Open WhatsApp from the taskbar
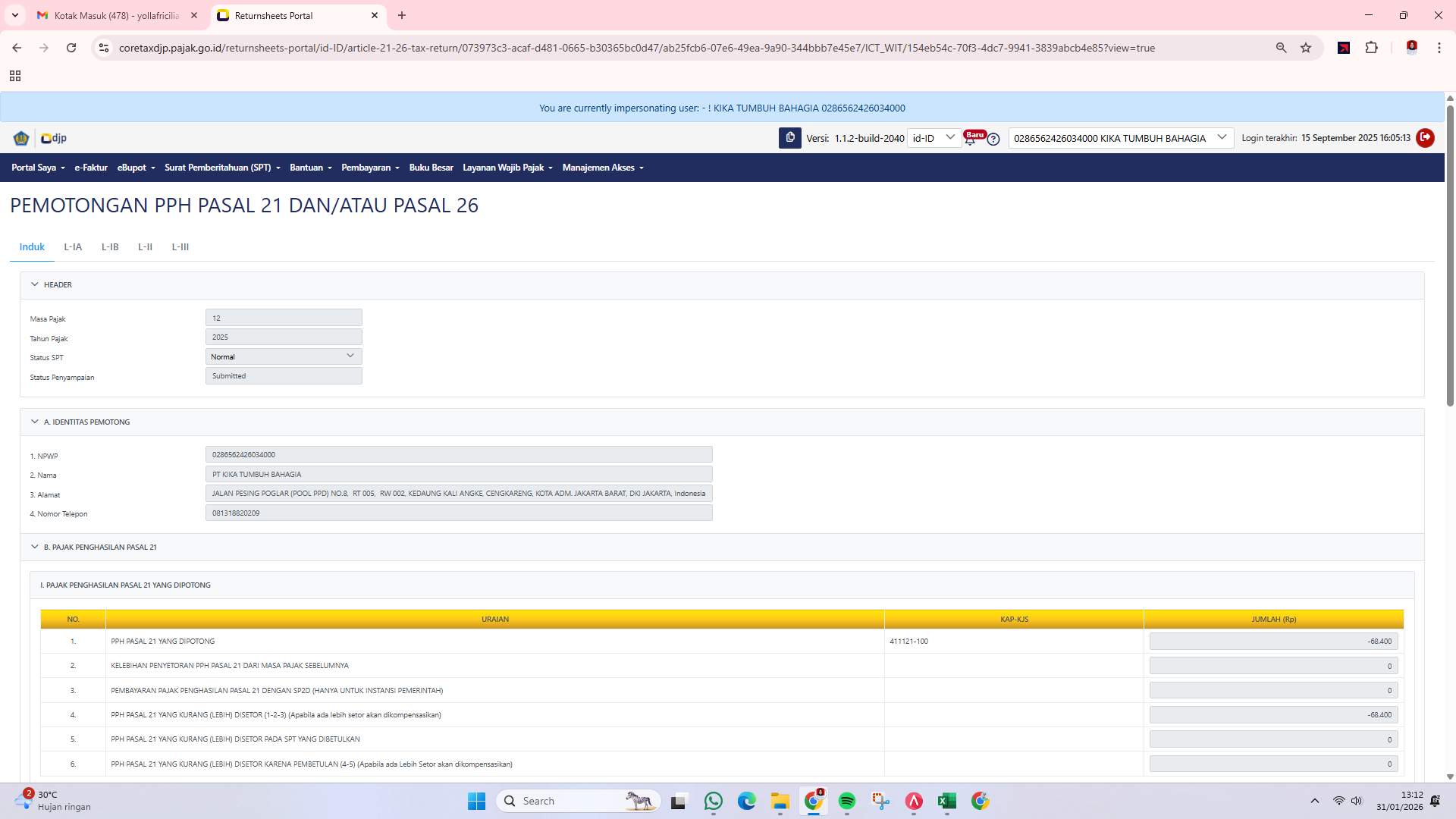Image resolution: width=1456 pixels, height=819 pixels. pyautogui.click(x=713, y=800)
